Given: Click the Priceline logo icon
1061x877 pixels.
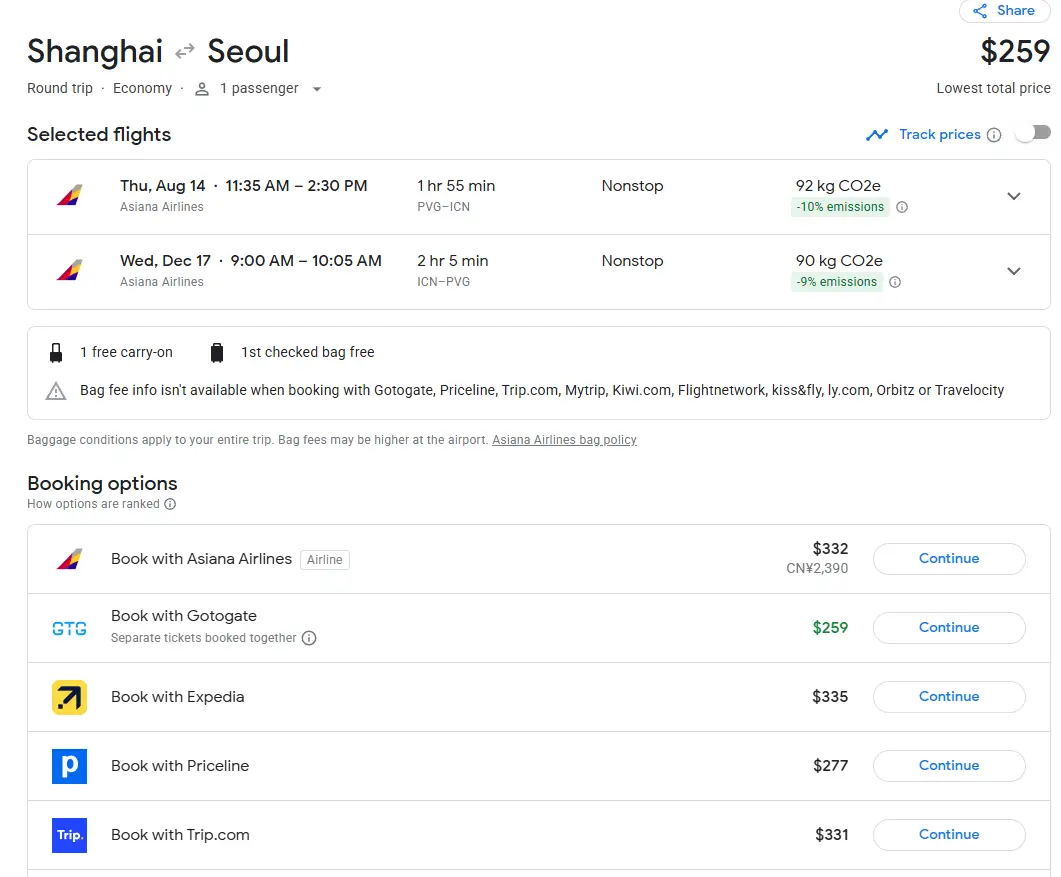Looking at the screenshot, I should click(x=69, y=767).
